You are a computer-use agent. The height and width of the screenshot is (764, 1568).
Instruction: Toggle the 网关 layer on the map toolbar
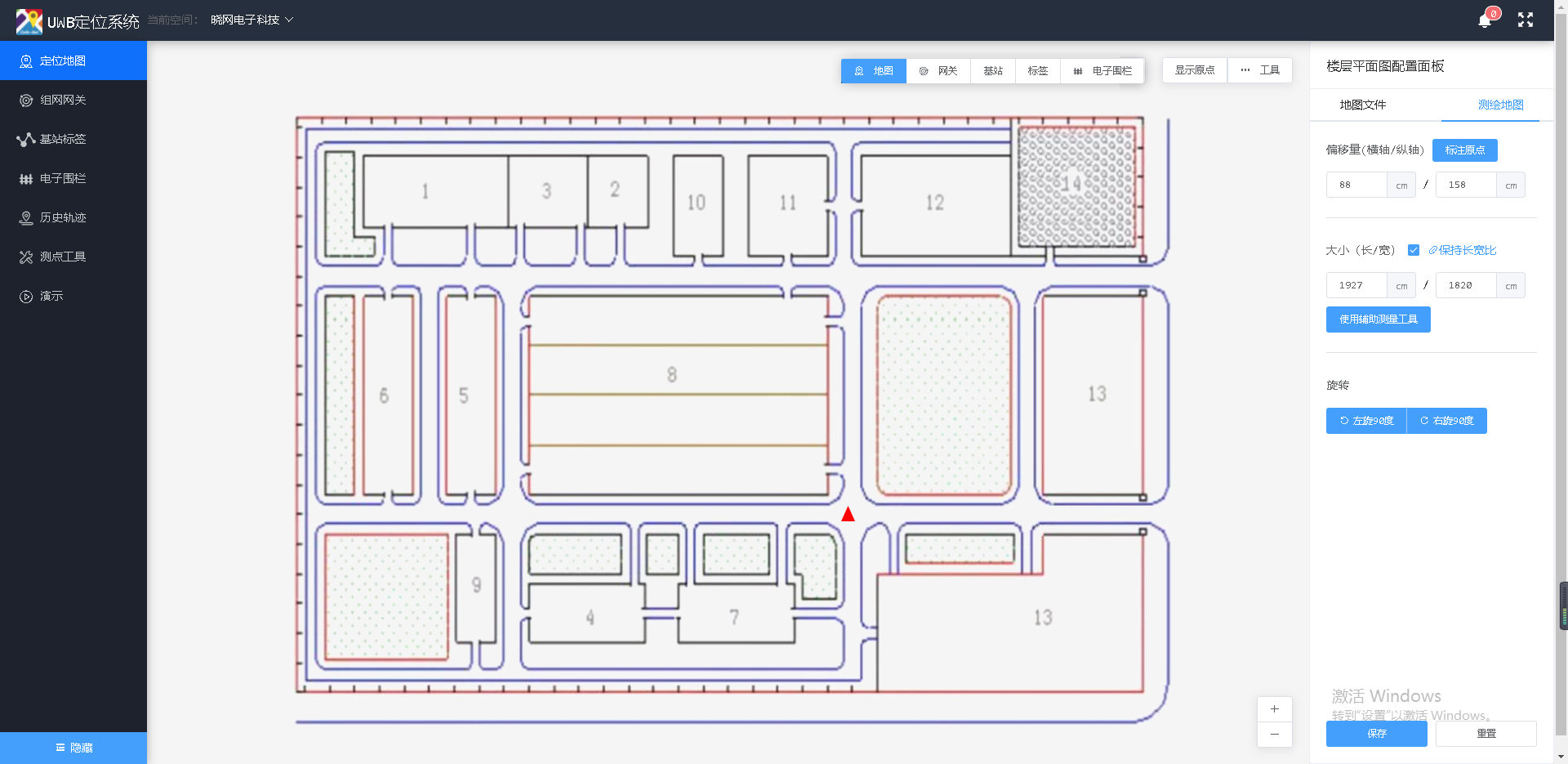[938, 71]
